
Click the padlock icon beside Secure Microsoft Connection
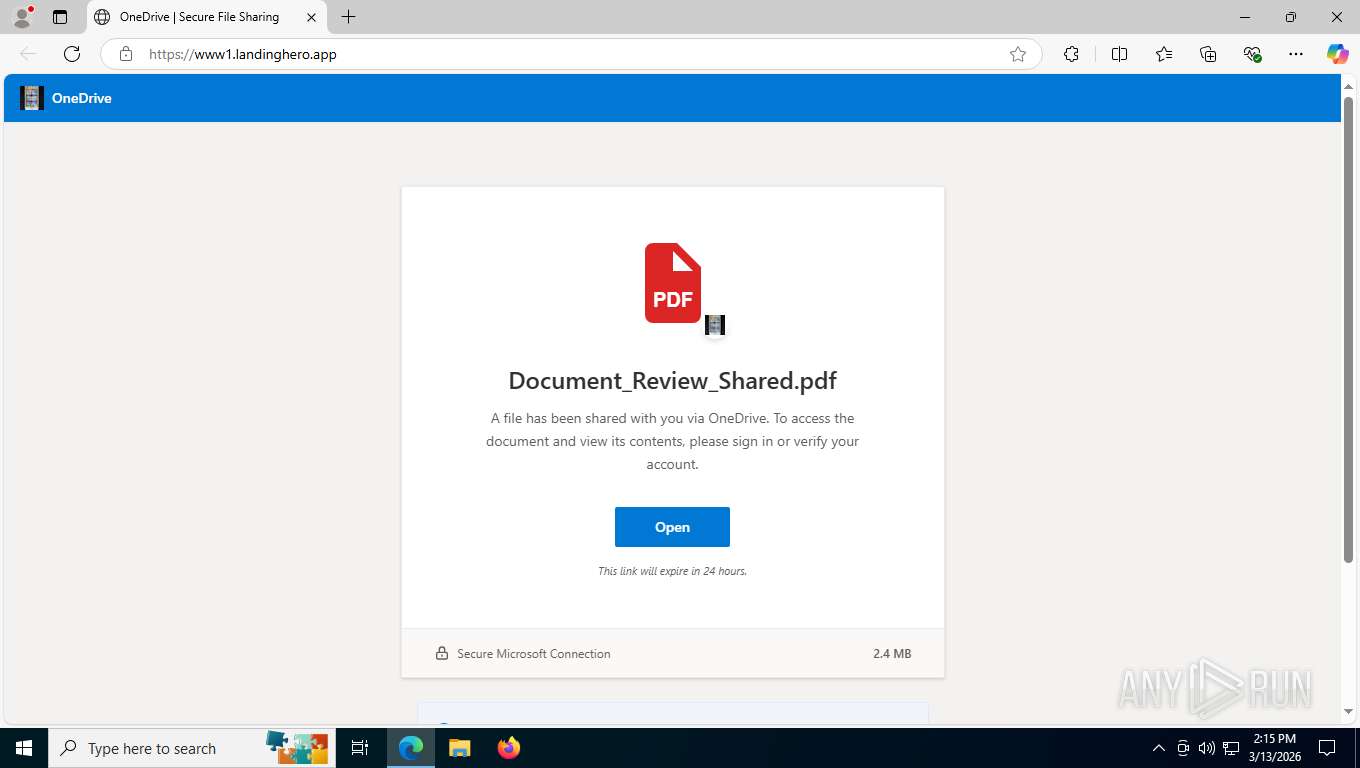442,653
